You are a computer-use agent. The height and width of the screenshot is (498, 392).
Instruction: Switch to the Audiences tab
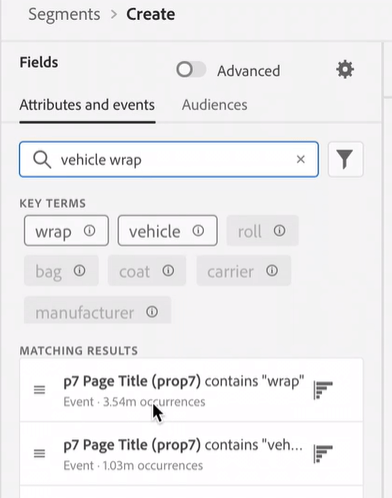point(214,105)
